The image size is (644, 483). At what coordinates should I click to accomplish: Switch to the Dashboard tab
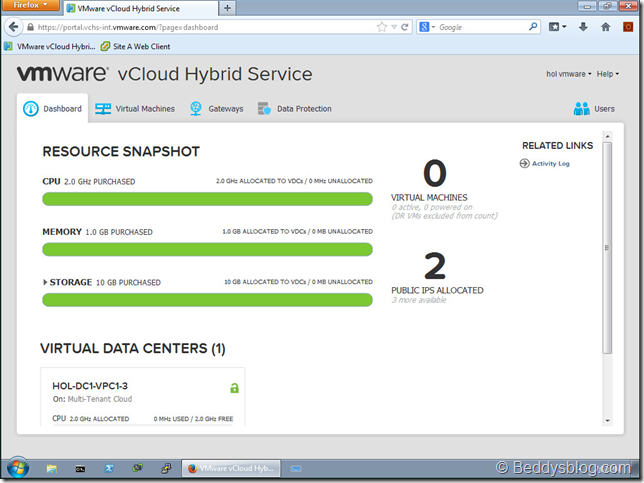(53, 109)
